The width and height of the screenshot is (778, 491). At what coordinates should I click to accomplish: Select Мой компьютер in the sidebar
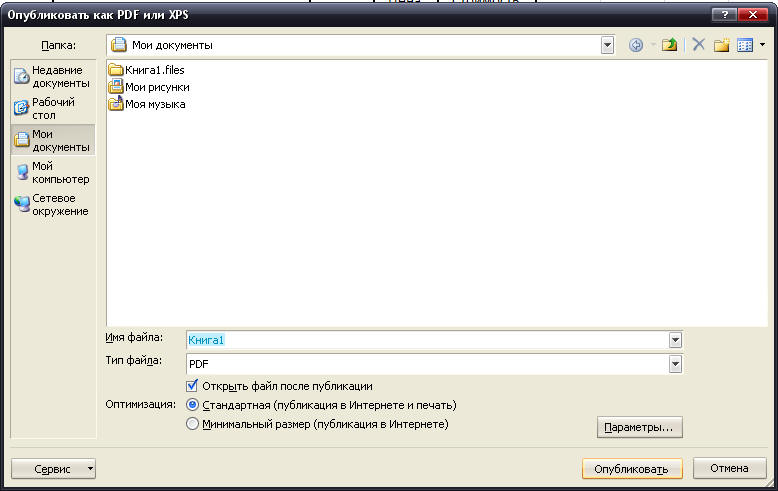52,172
